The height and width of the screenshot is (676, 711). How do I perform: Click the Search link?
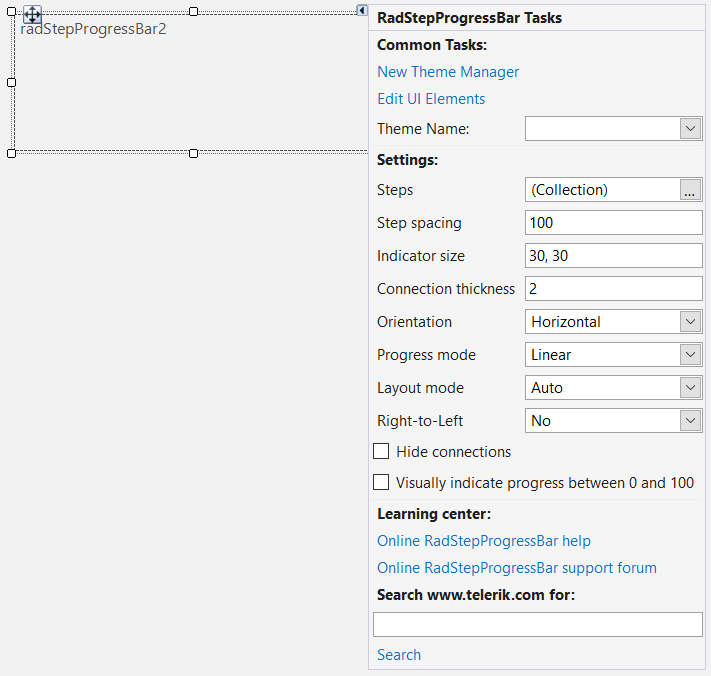(399, 655)
